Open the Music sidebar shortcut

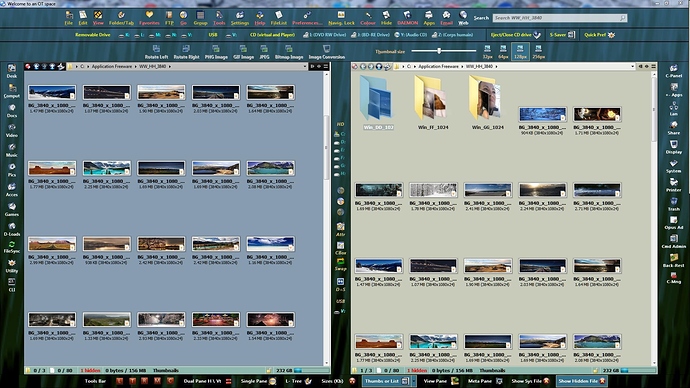click(x=11, y=150)
